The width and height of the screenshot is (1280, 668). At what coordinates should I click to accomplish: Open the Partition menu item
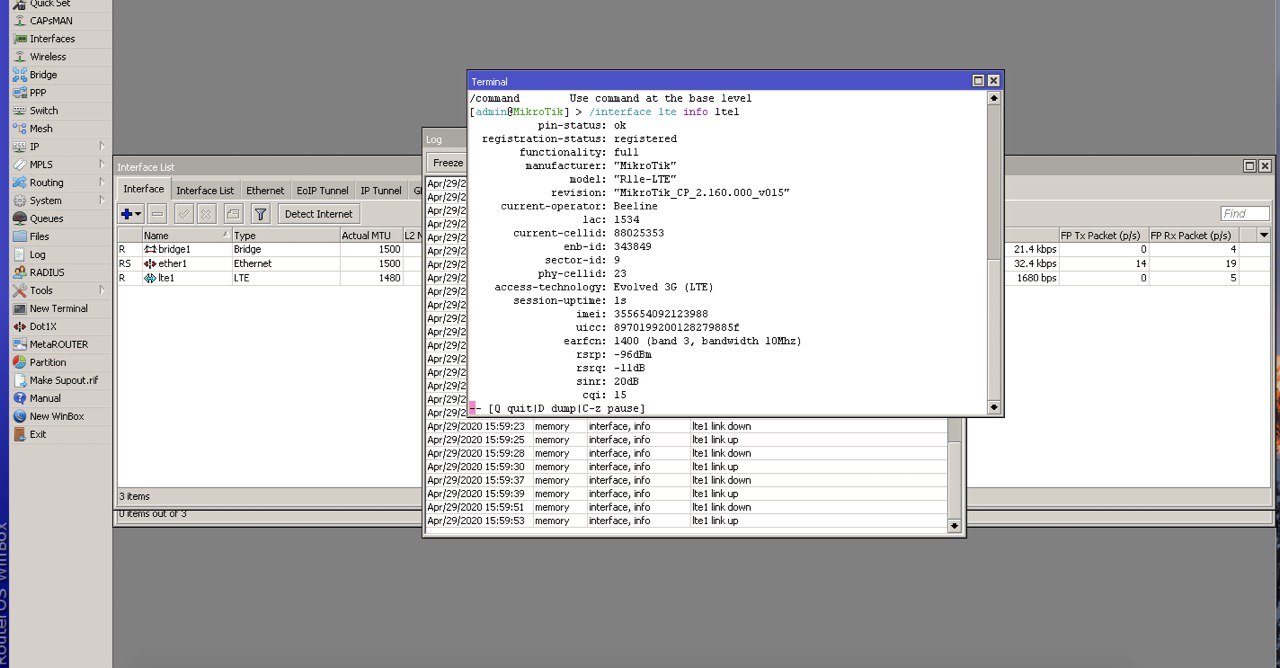pos(48,363)
